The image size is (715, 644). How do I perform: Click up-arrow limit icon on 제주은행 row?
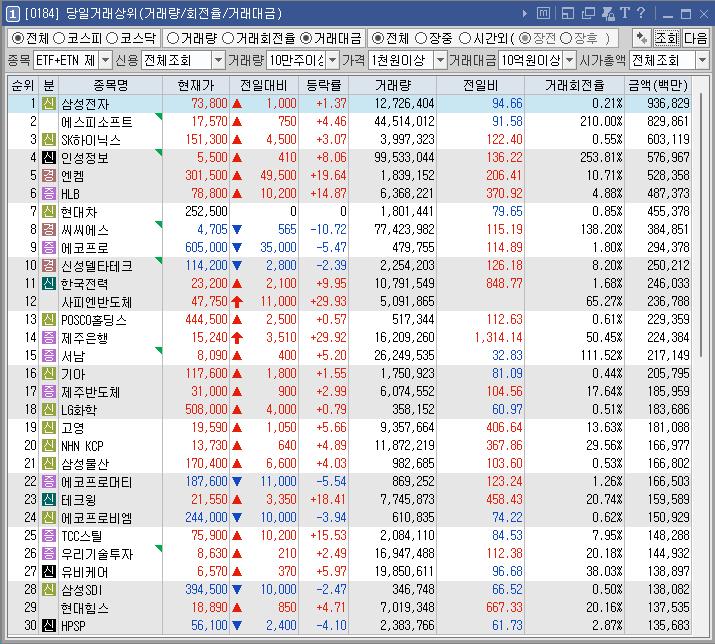point(237,338)
